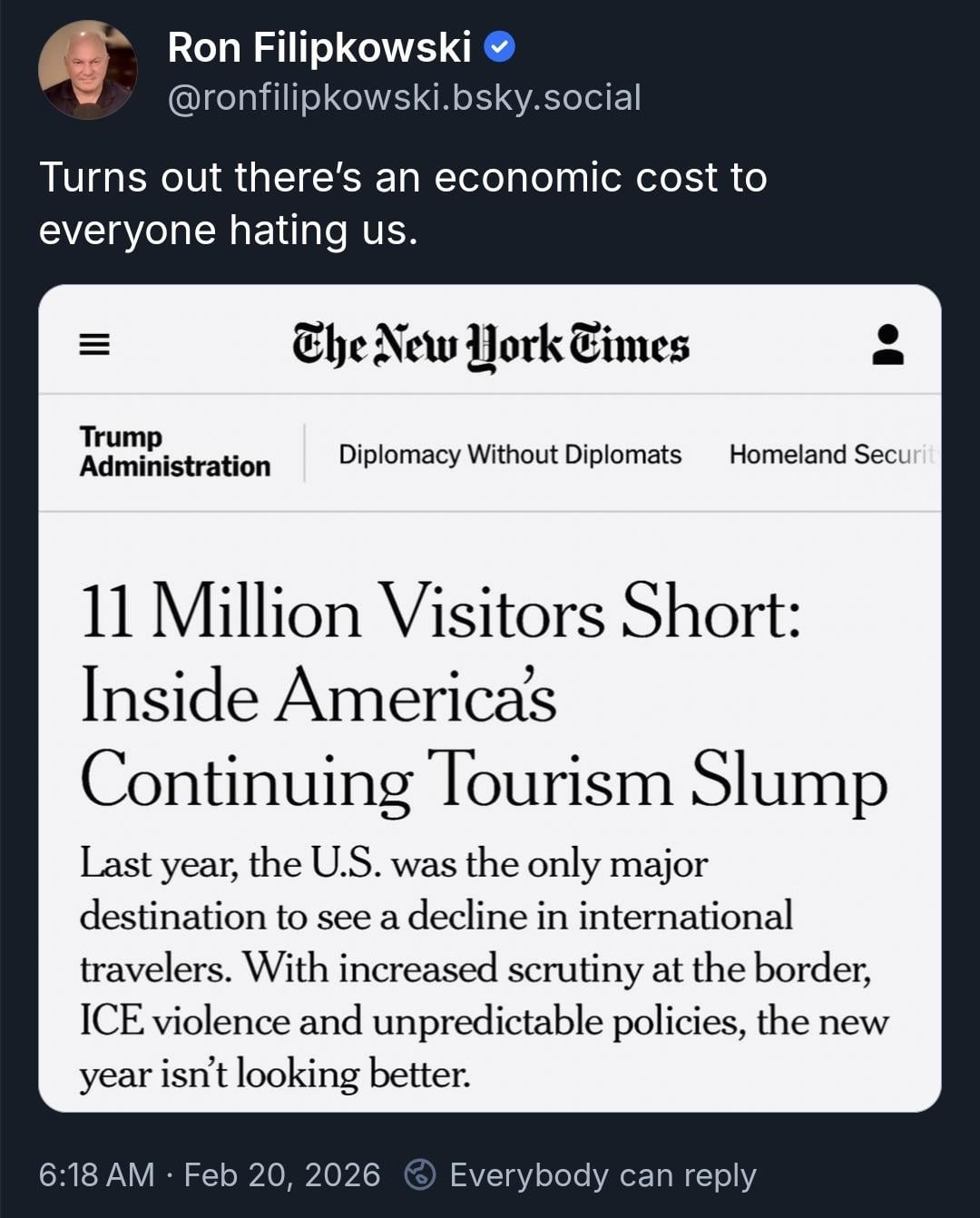Open the 'Everybody can reply' setting

[603, 1174]
